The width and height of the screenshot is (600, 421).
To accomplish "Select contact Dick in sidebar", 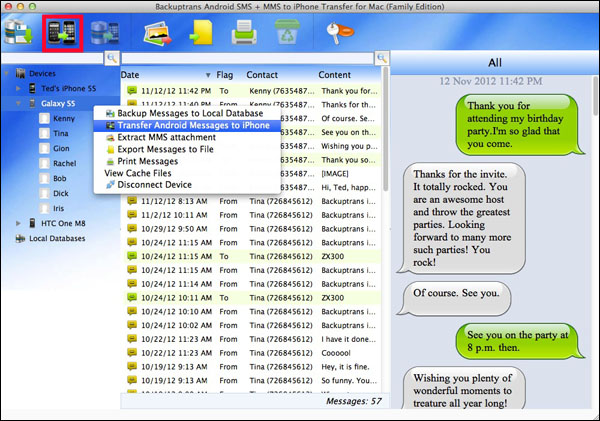I will [x=61, y=193].
